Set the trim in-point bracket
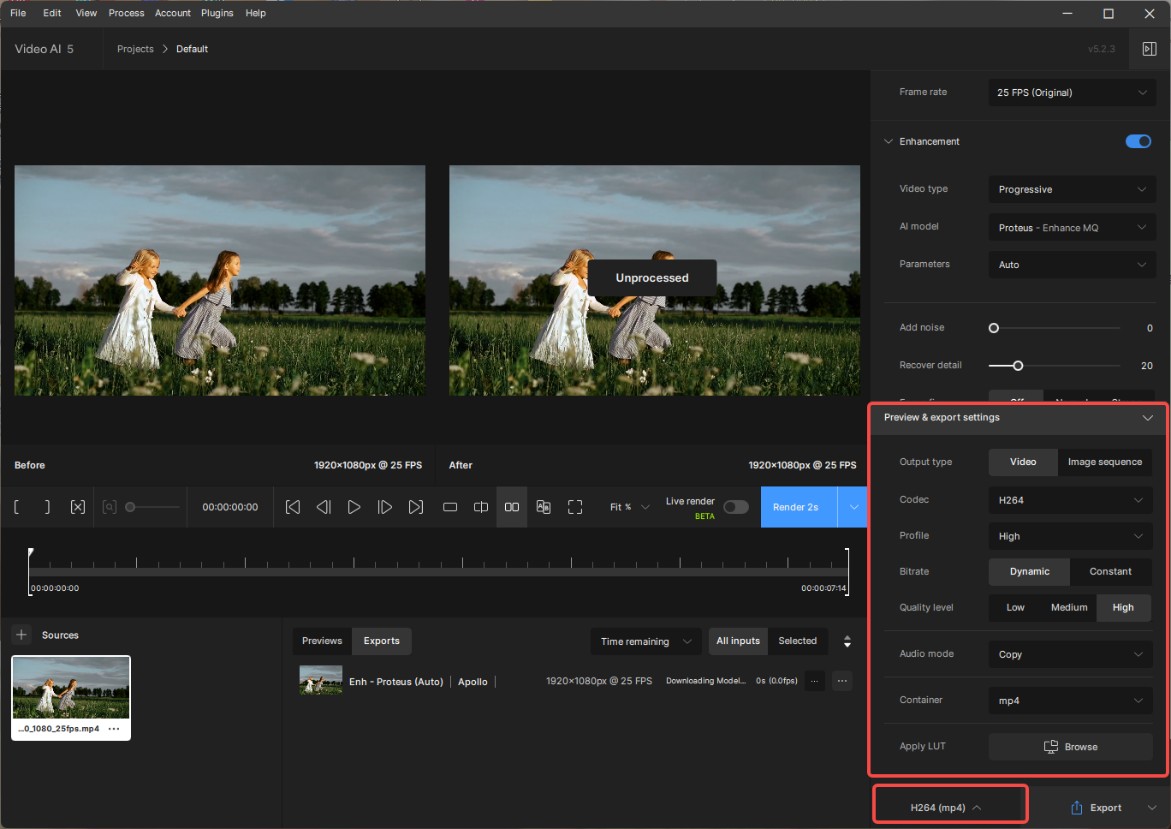Image resolution: width=1171 pixels, height=829 pixels. click(17, 507)
